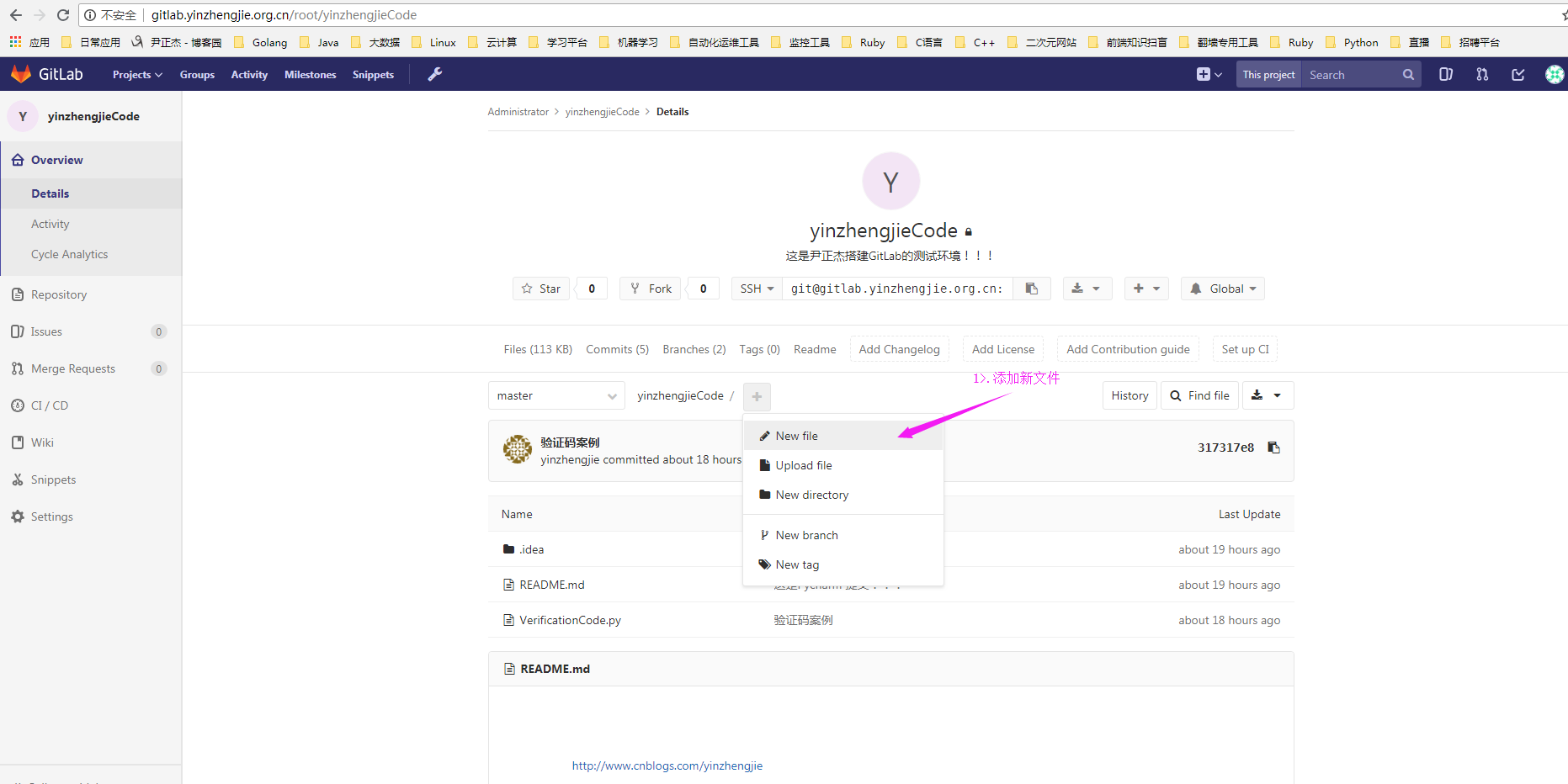This screenshot has height=784, width=1568.
Task: Select New file from the dropdown menu
Action: click(x=843, y=436)
